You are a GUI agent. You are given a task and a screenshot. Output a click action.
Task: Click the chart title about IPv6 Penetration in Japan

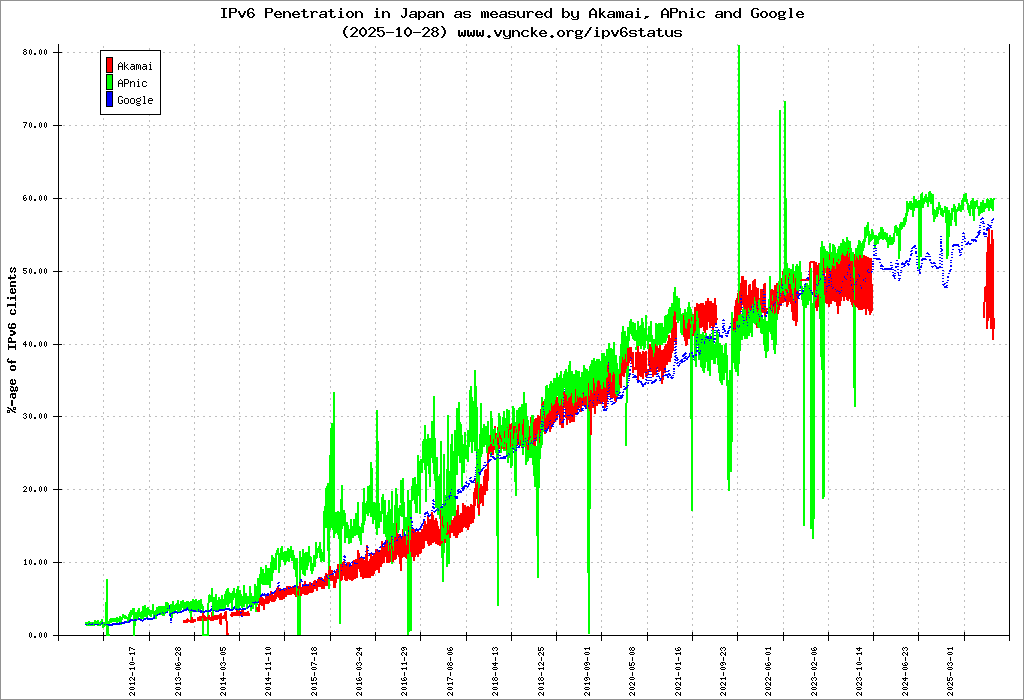tap(511, 14)
